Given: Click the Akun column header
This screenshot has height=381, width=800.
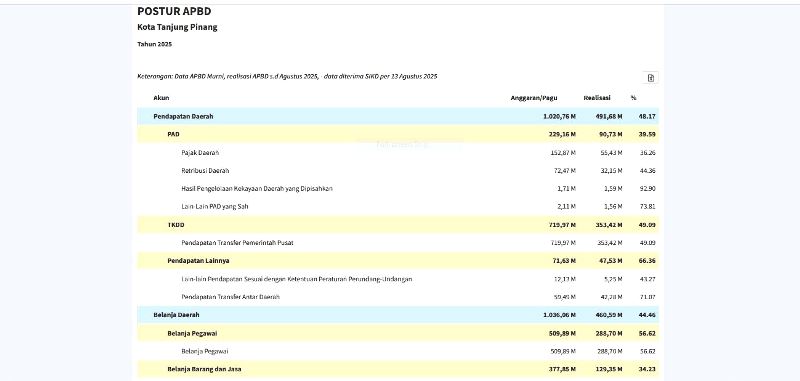Looking at the screenshot, I should pos(161,98).
